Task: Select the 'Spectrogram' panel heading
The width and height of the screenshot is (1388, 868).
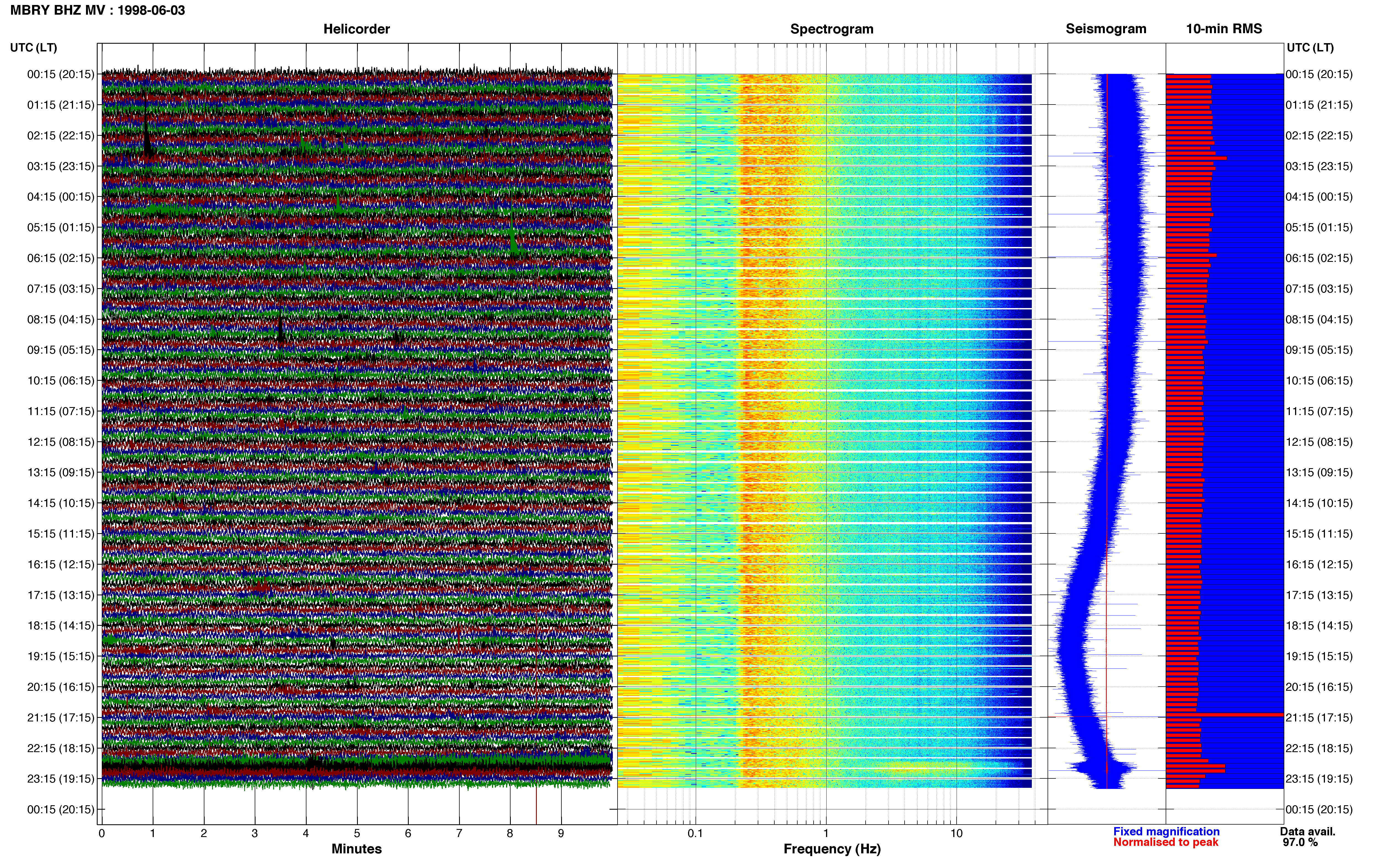Action: click(832, 29)
